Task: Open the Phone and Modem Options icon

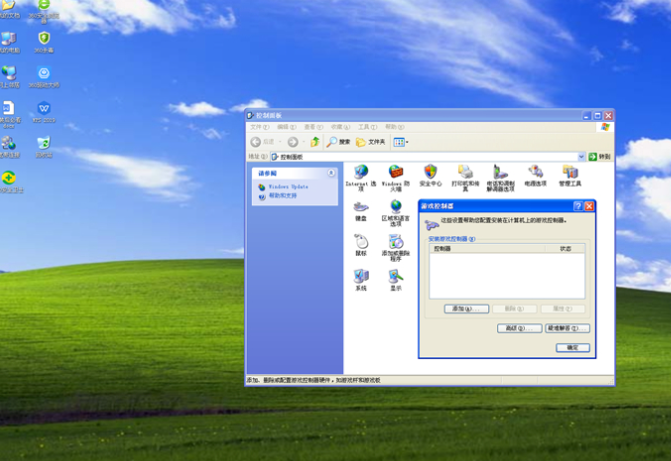Action: [x=500, y=178]
